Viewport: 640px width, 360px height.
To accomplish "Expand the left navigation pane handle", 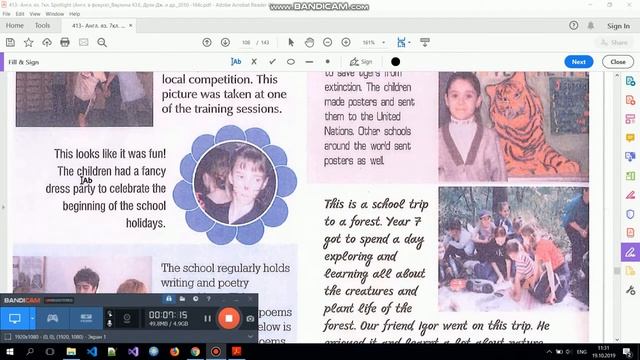I will (x=3, y=207).
